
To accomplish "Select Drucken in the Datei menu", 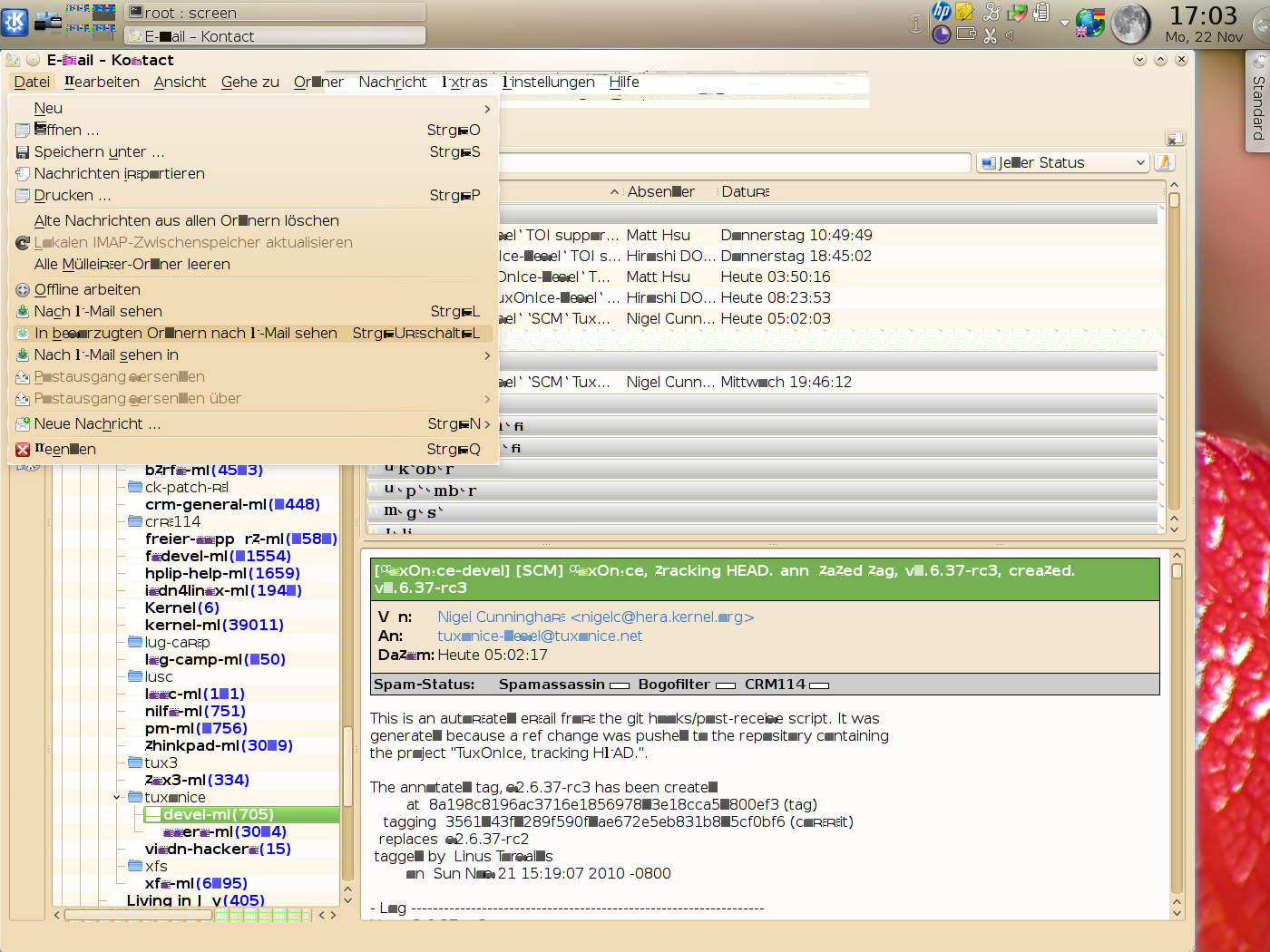I will click(x=73, y=195).
